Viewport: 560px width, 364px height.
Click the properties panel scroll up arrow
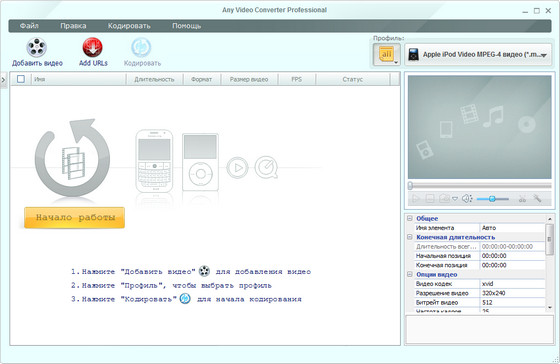coord(550,219)
